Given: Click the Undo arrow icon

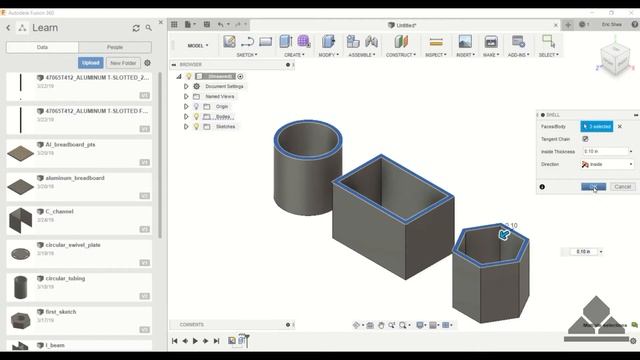Looking at the screenshot, I should click(220, 24).
